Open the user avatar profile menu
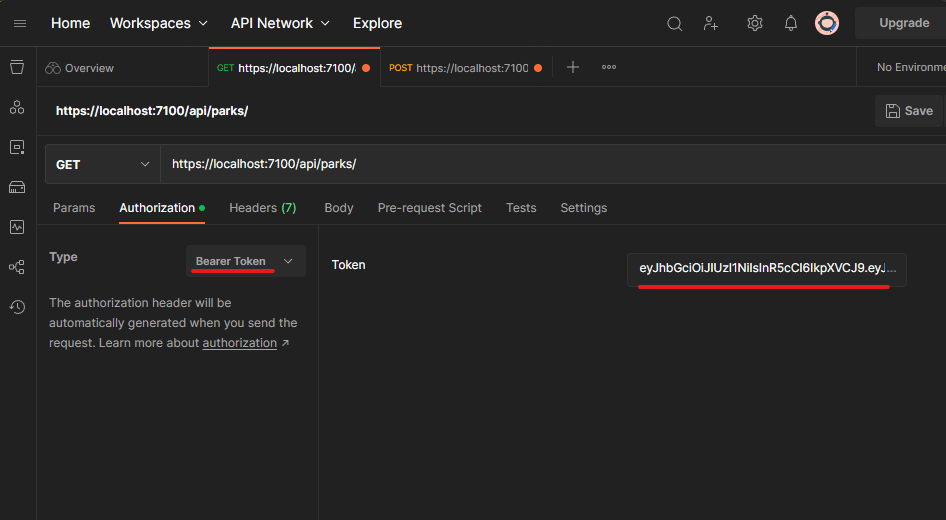The height and width of the screenshot is (520, 946). point(827,24)
